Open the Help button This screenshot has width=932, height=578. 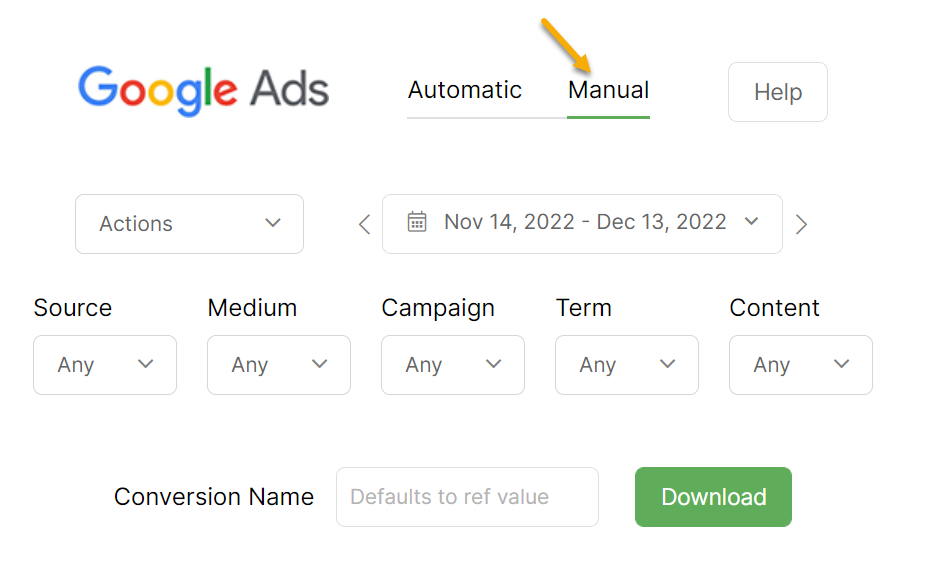point(778,92)
